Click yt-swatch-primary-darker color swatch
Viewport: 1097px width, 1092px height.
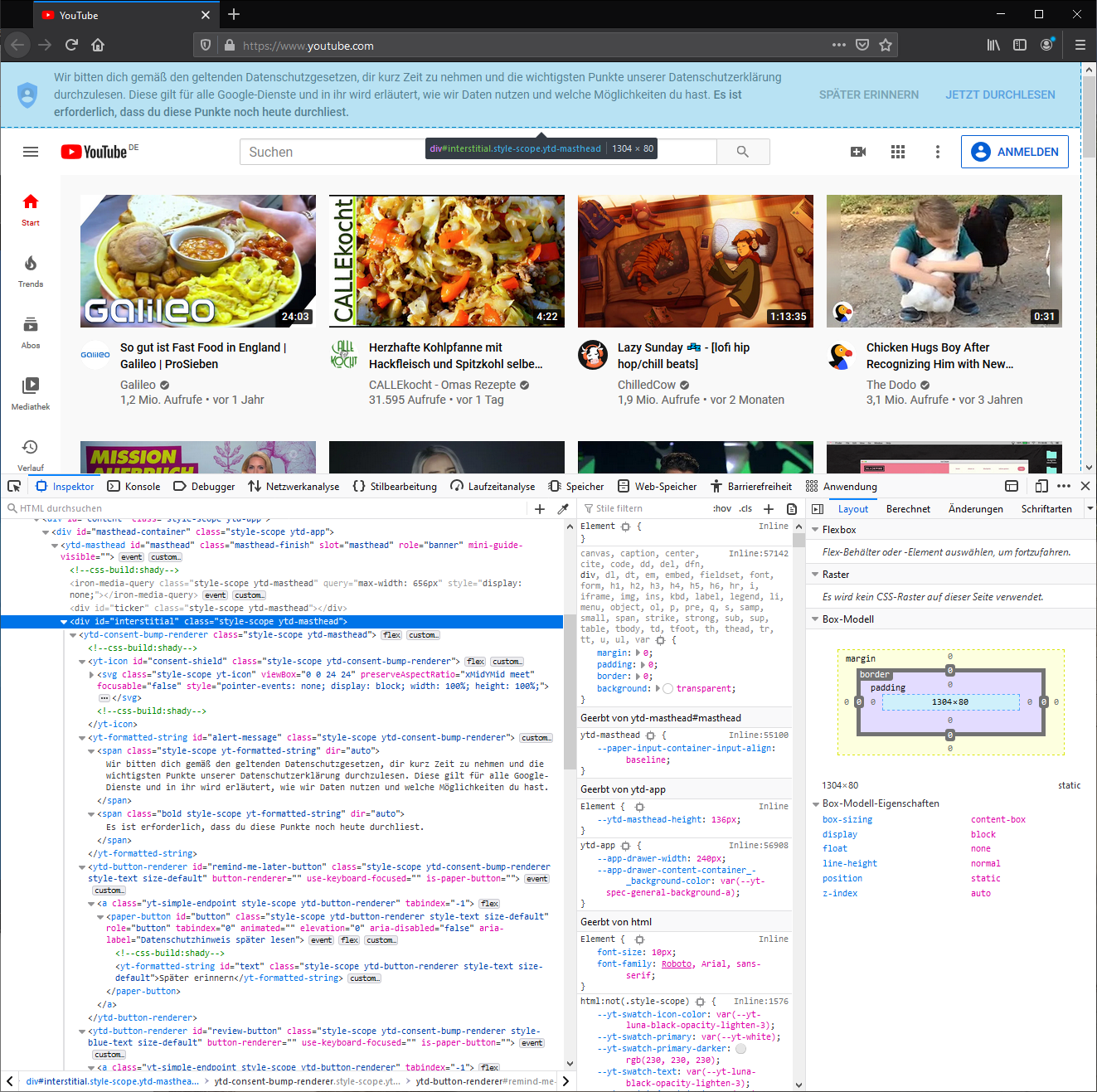tap(741, 1048)
